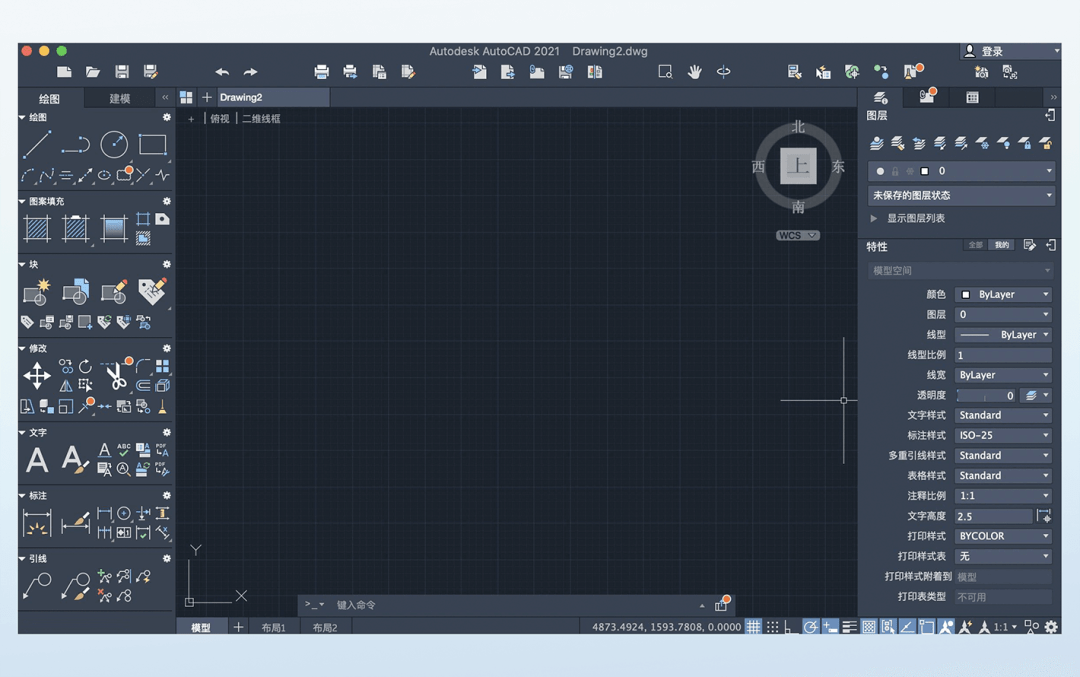The width and height of the screenshot is (1080, 677).
Task: Open the 标注样式 ISO-25 dropdown
Action: 1004,435
